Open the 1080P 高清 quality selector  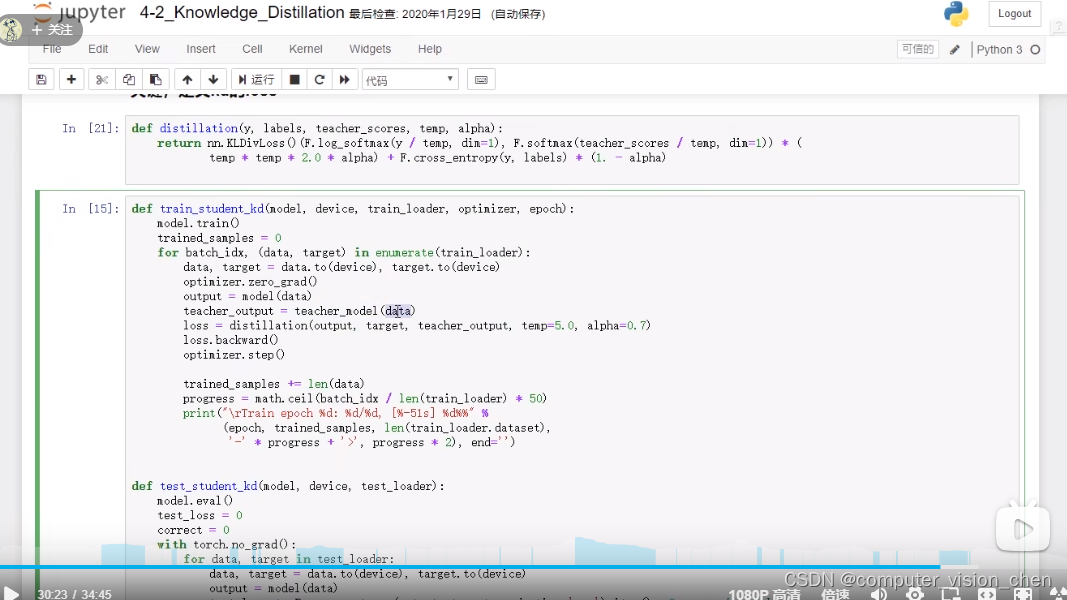pos(764,594)
